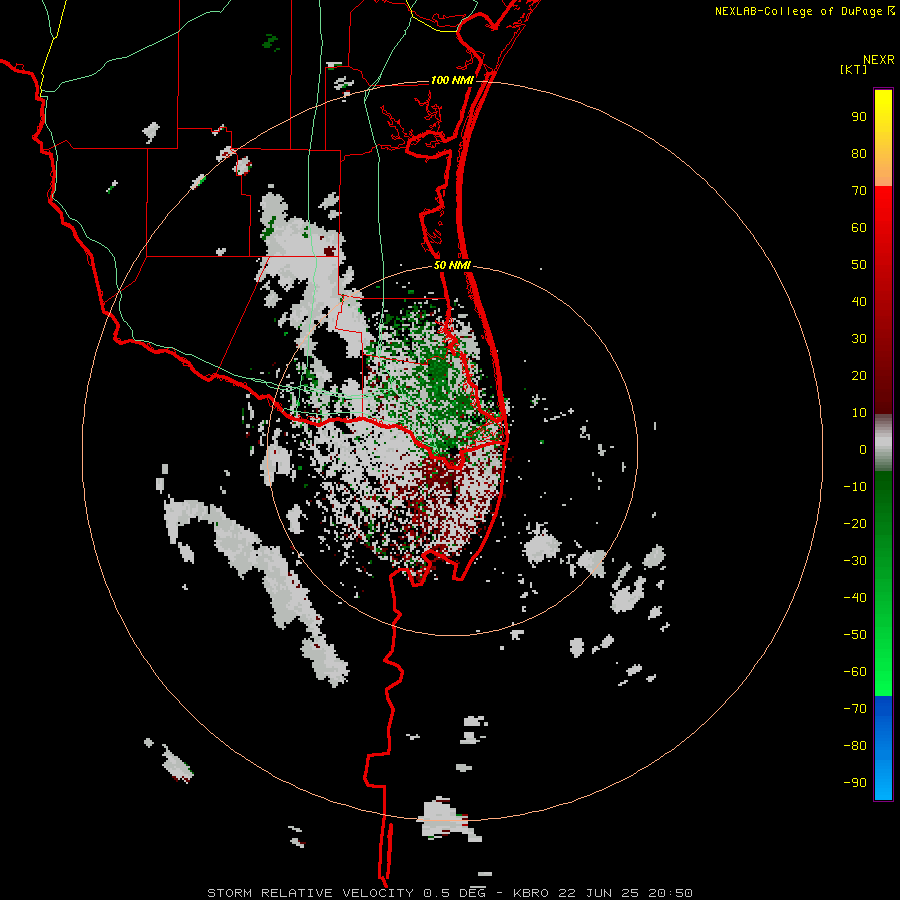900x900 pixels.
Task: Click the 90 value on the velocity scale
Action: (859, 117)
